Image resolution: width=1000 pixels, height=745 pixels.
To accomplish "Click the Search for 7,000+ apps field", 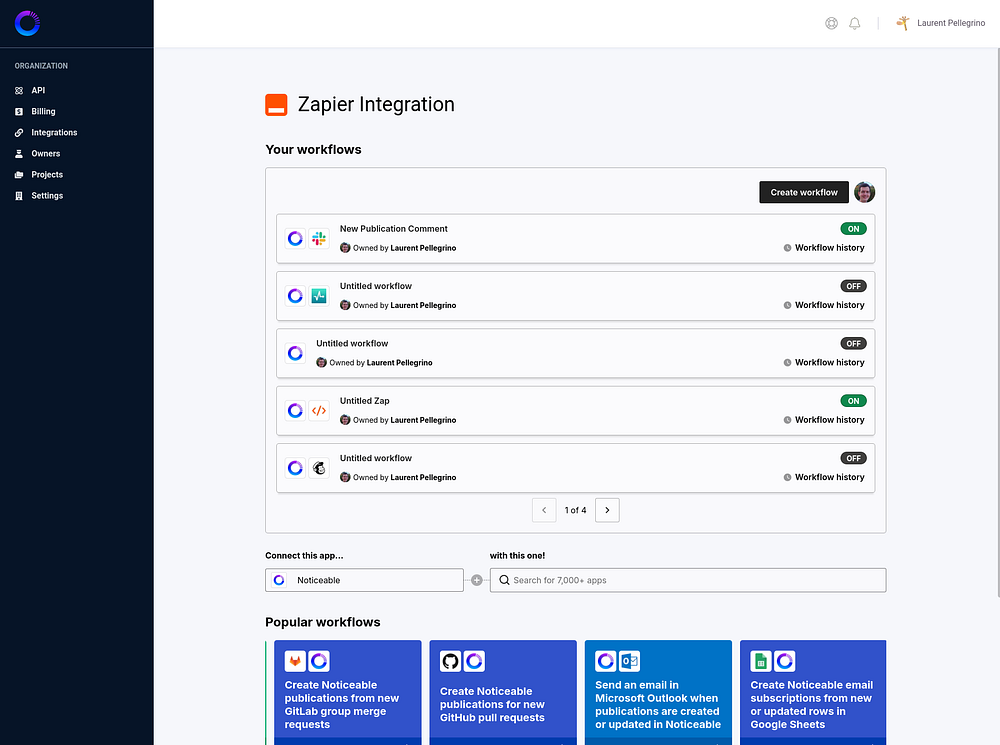I will pyautogui.click(x=688, y=580).
